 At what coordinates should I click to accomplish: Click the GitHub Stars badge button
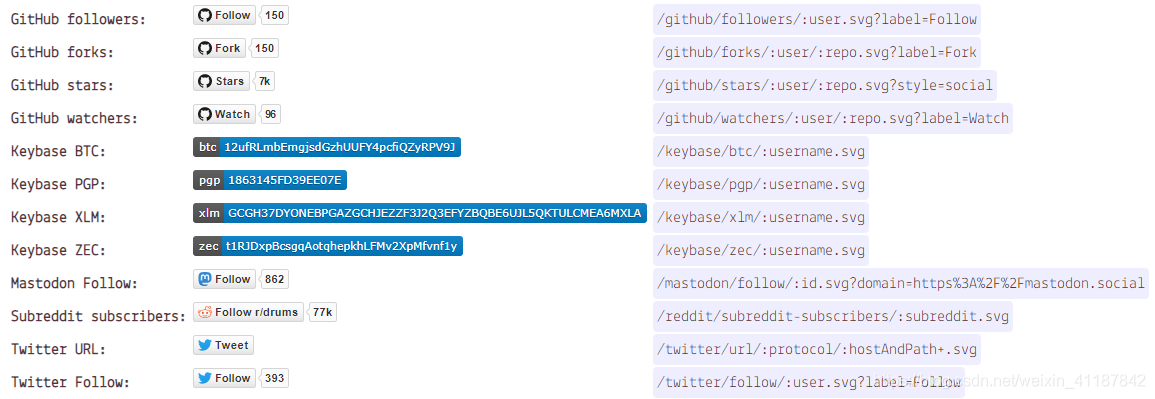click(x=222, y=81)
